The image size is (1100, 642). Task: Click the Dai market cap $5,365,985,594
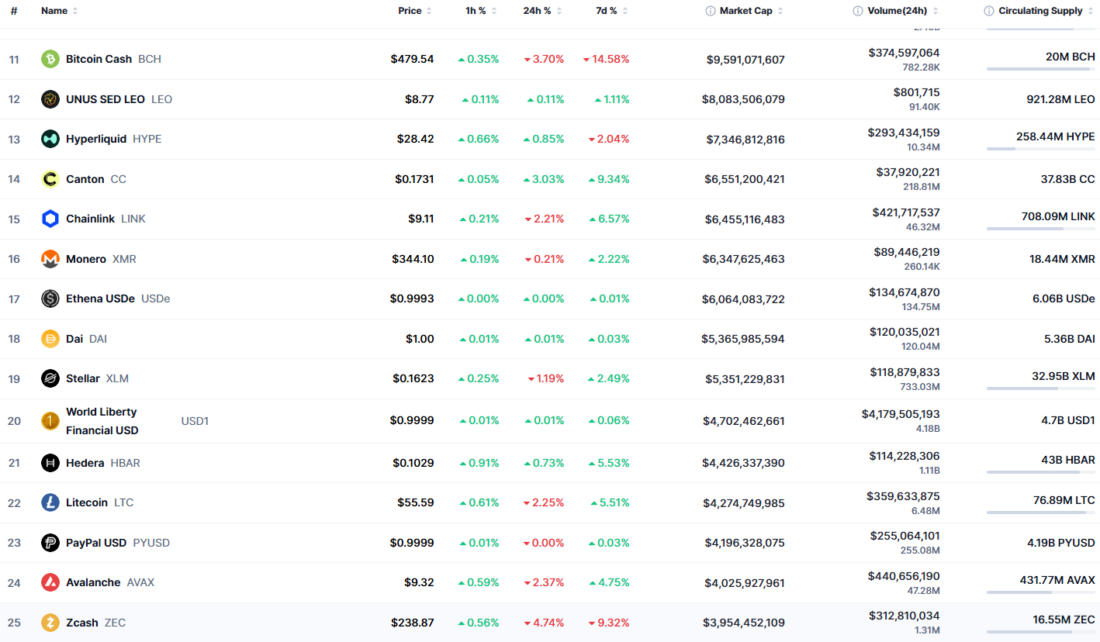(743, 339)
